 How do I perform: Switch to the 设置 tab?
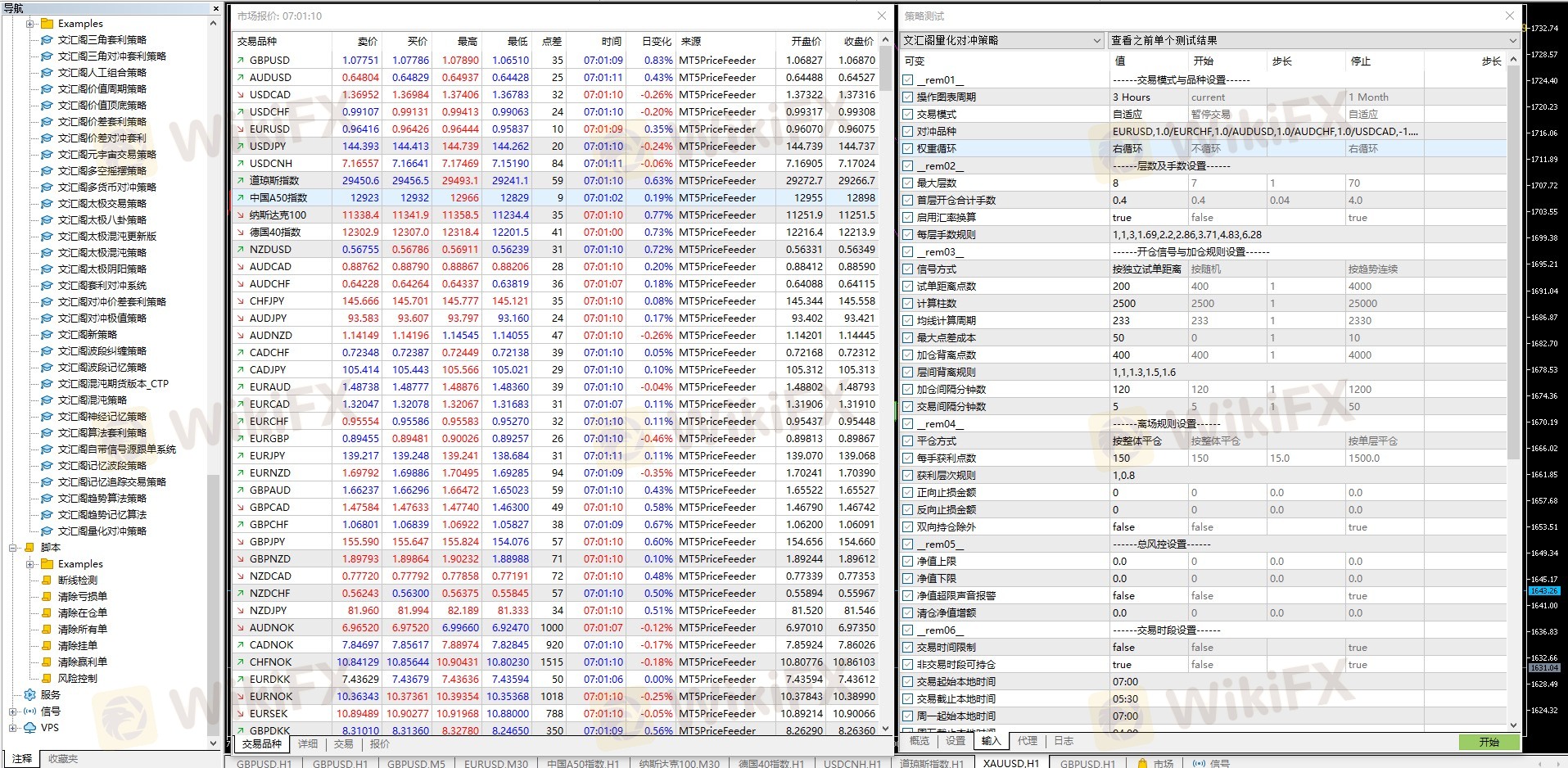click(x=956, y=741)
